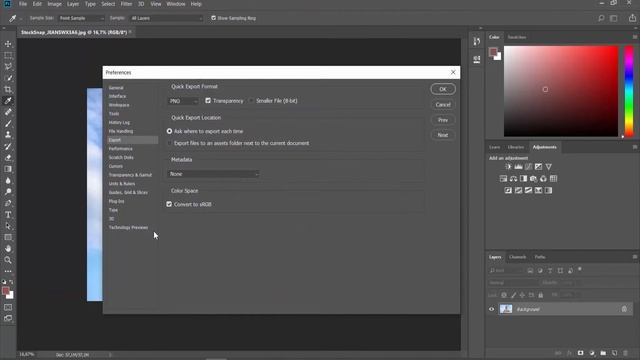Open the Color panel options menu
640x360 pixels.
tap(635, 37)
